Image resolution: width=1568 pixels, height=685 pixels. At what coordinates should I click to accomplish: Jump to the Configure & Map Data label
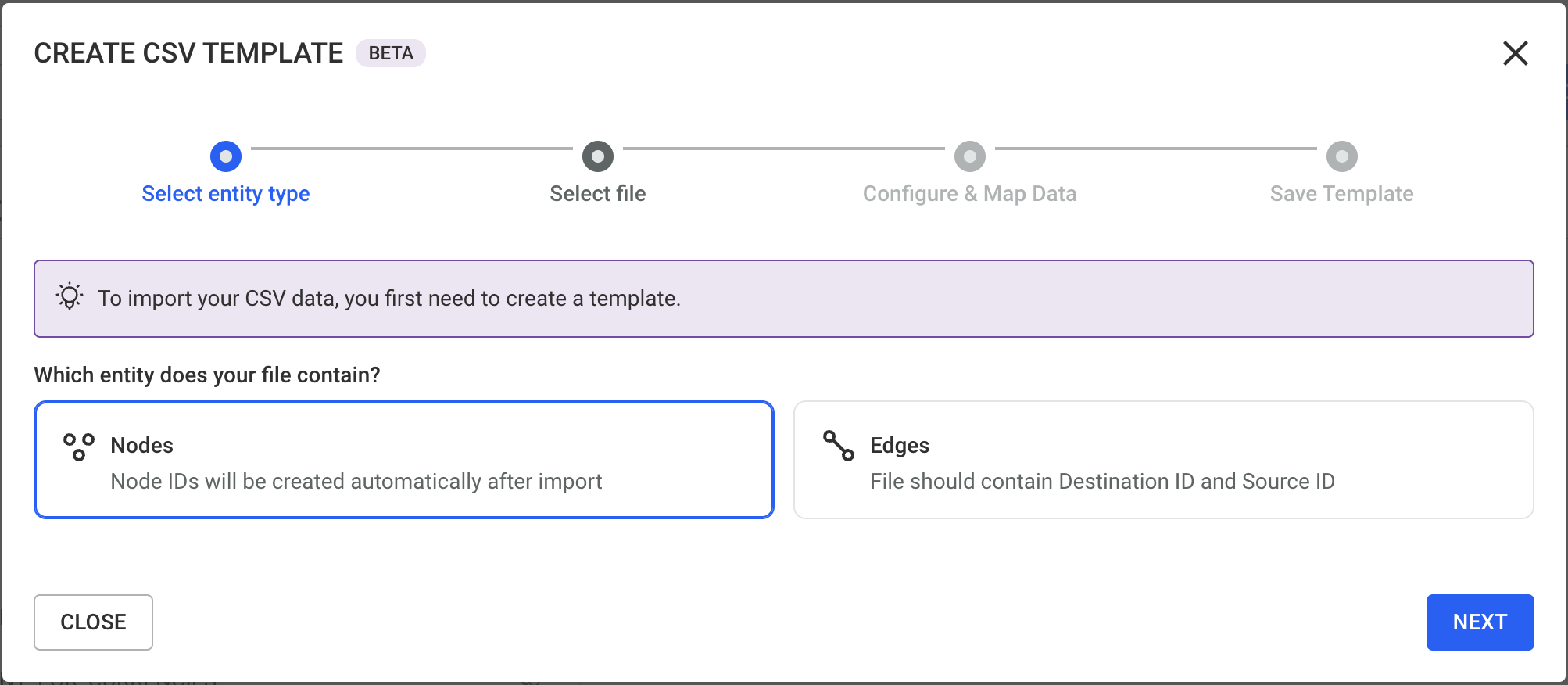pos(970,194)
